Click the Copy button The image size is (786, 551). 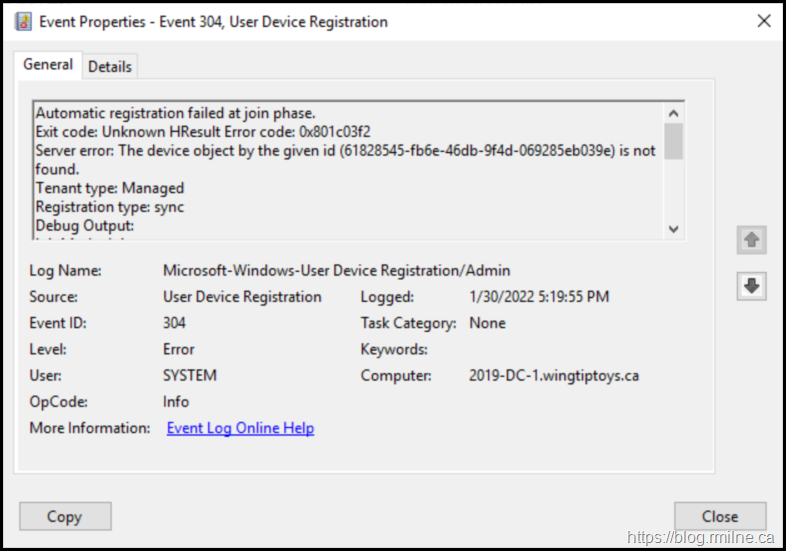pyautogui.click(x=65, y=516)
